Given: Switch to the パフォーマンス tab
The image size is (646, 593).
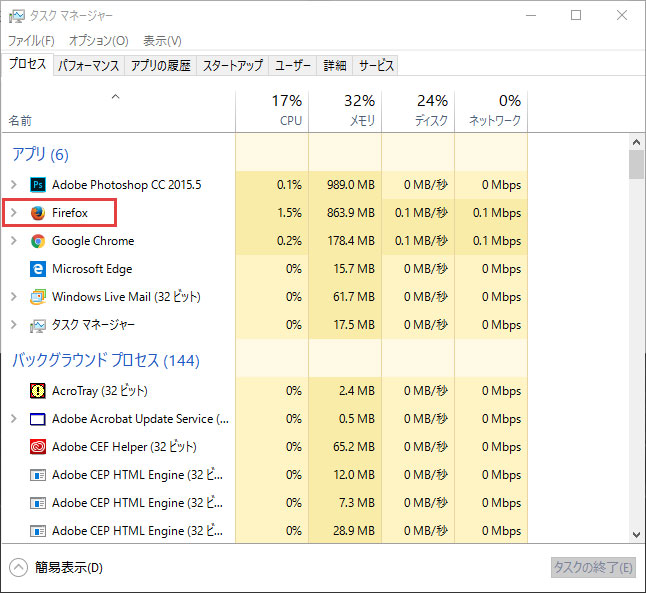Looking at the screenshot, I should pos(89,66).
